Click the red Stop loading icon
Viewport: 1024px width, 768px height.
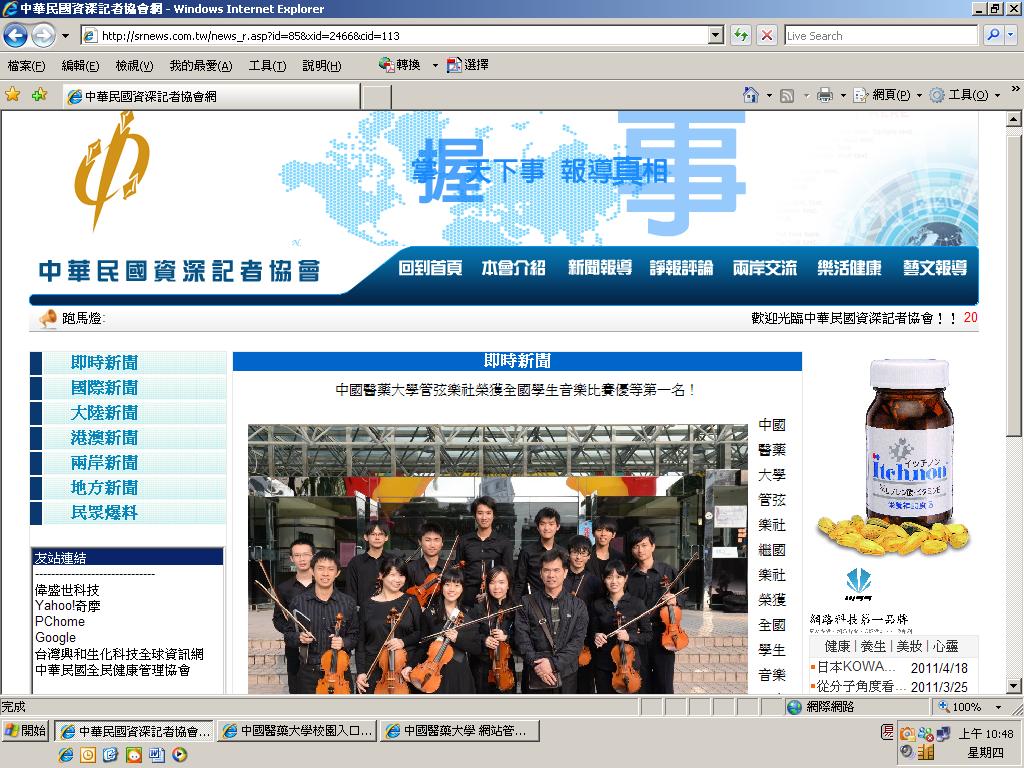767,35
